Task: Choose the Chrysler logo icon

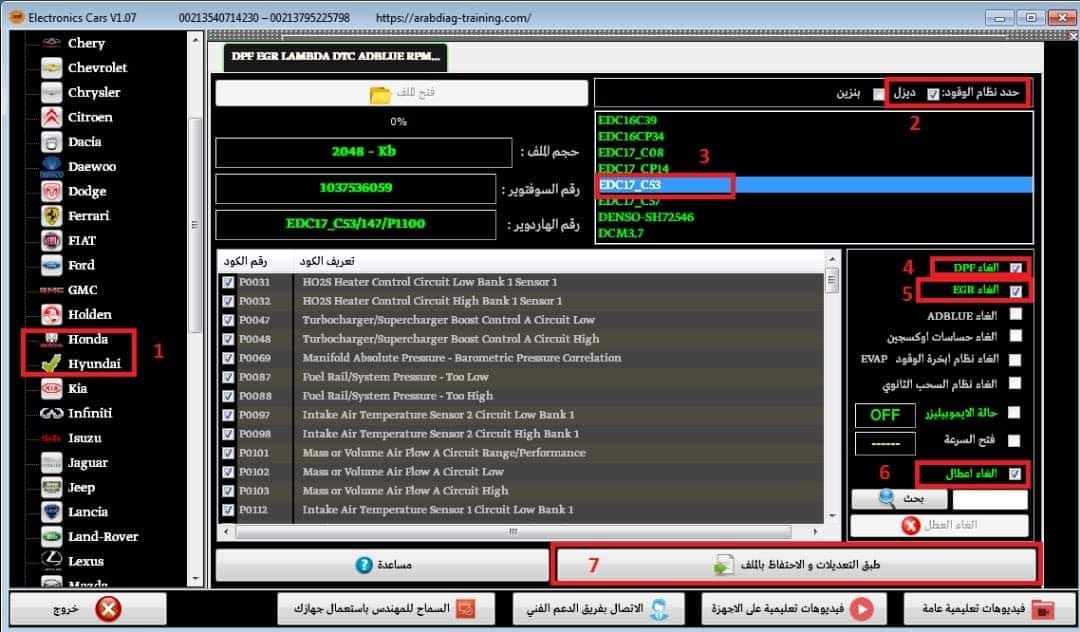Action: (x=52, y=92)
